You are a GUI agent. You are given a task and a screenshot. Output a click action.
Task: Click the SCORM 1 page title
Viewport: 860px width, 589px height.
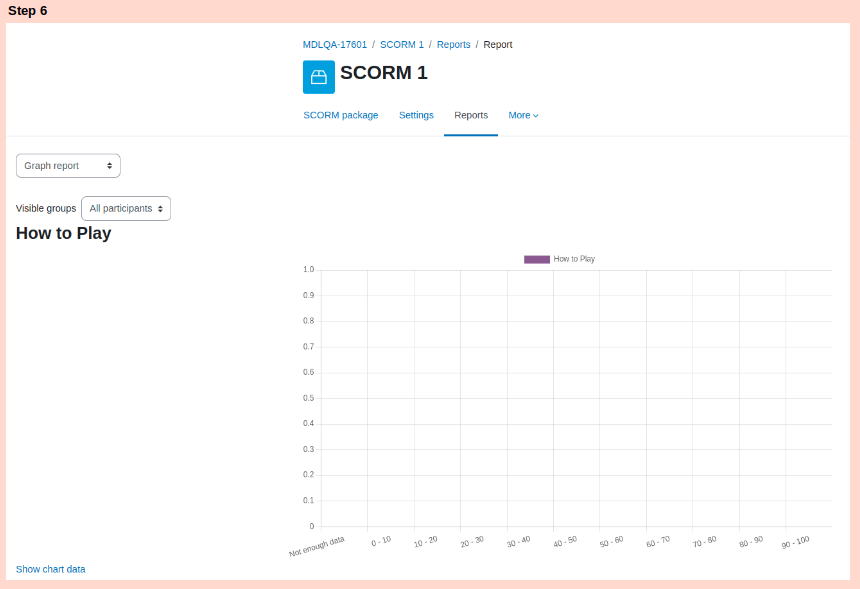(383, 72)
